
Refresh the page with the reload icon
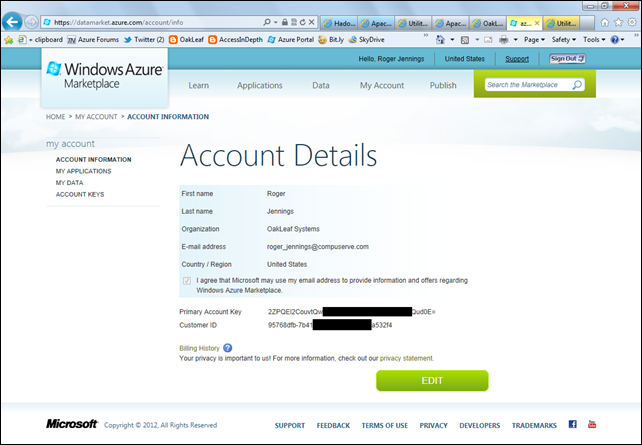(303, 22)
